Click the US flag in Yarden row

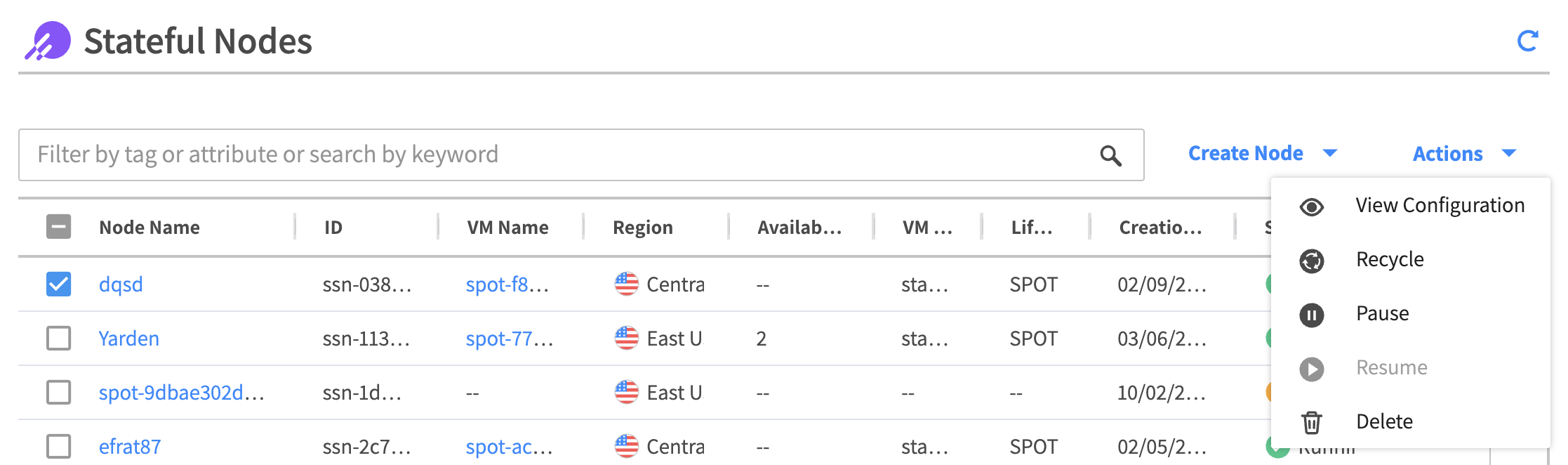coord(626,339)
